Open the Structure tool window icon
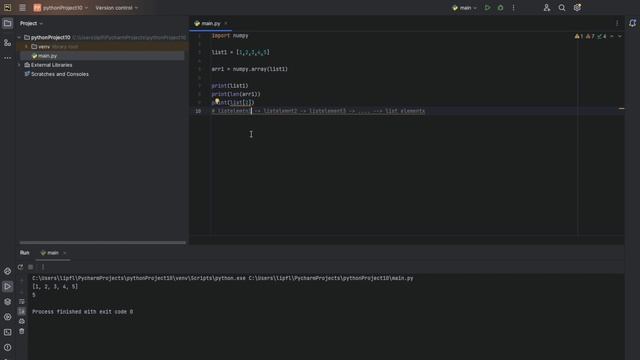This screenshot has width=640, height=360. (x=7, y=42)
